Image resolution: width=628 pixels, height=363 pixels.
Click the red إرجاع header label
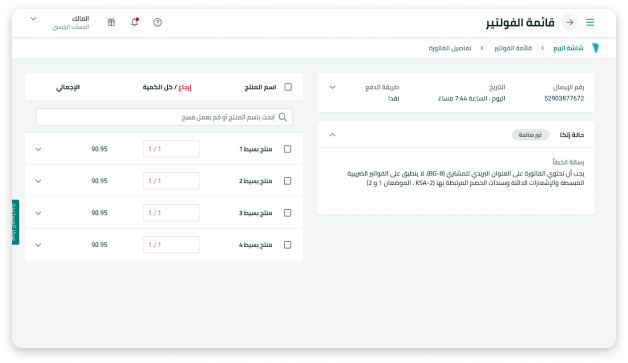185,87
